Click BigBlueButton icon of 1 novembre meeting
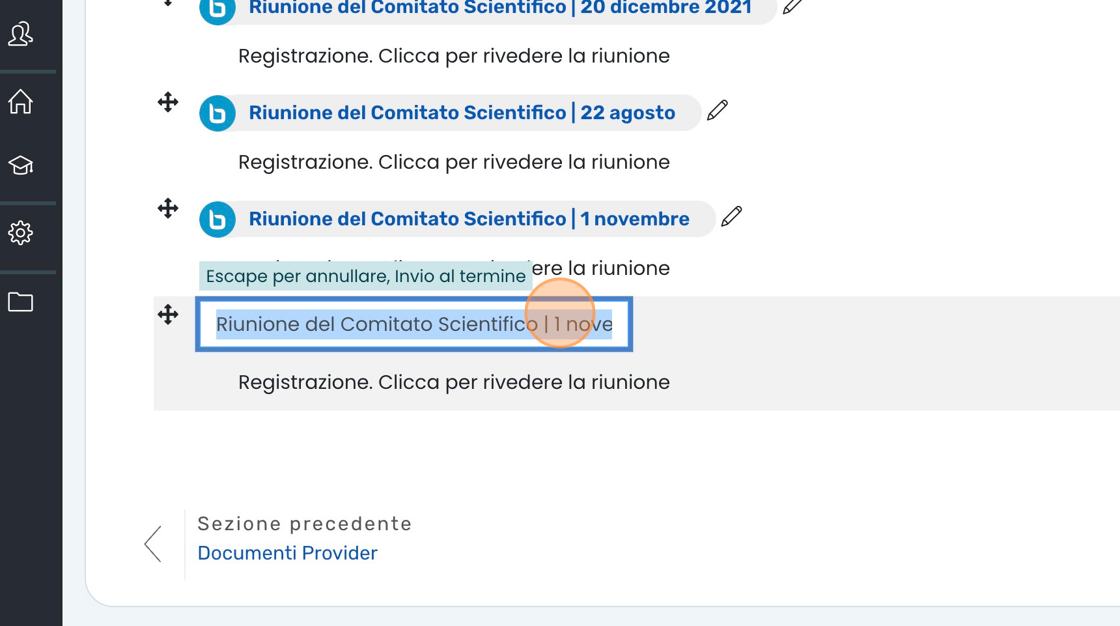 [x=217, y=219]
